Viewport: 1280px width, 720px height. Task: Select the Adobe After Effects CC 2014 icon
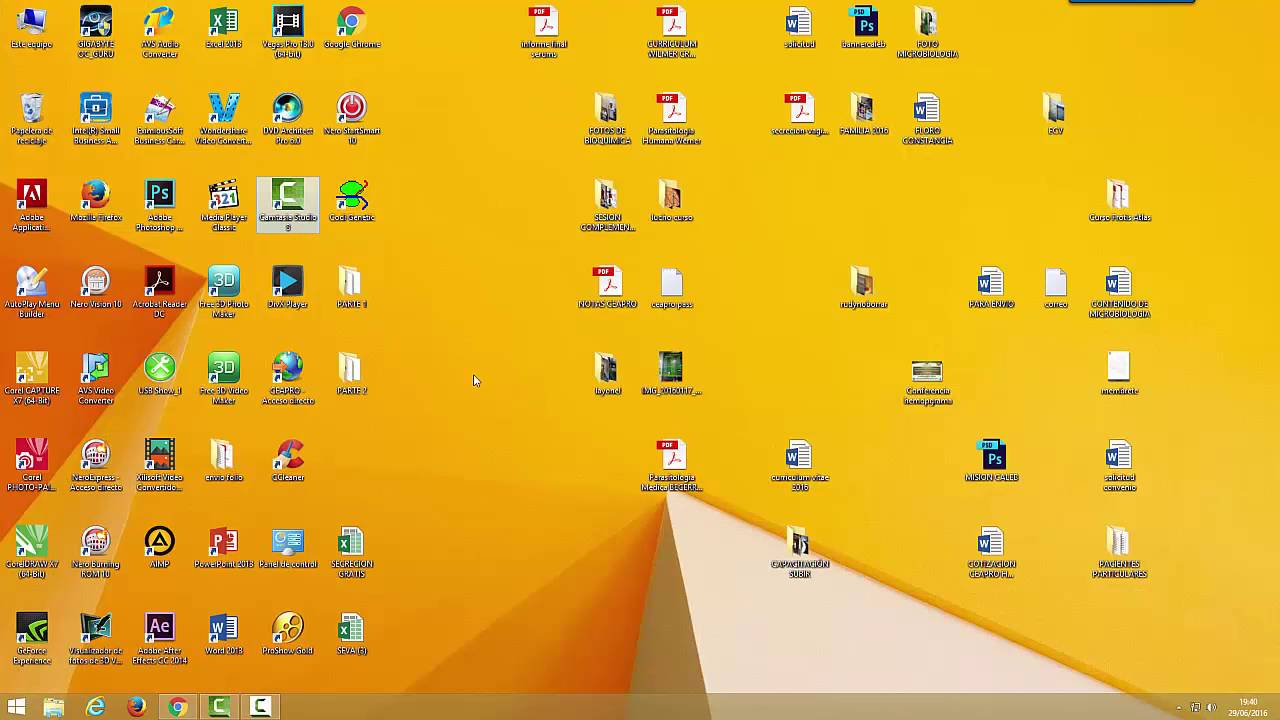coord(160,640)
